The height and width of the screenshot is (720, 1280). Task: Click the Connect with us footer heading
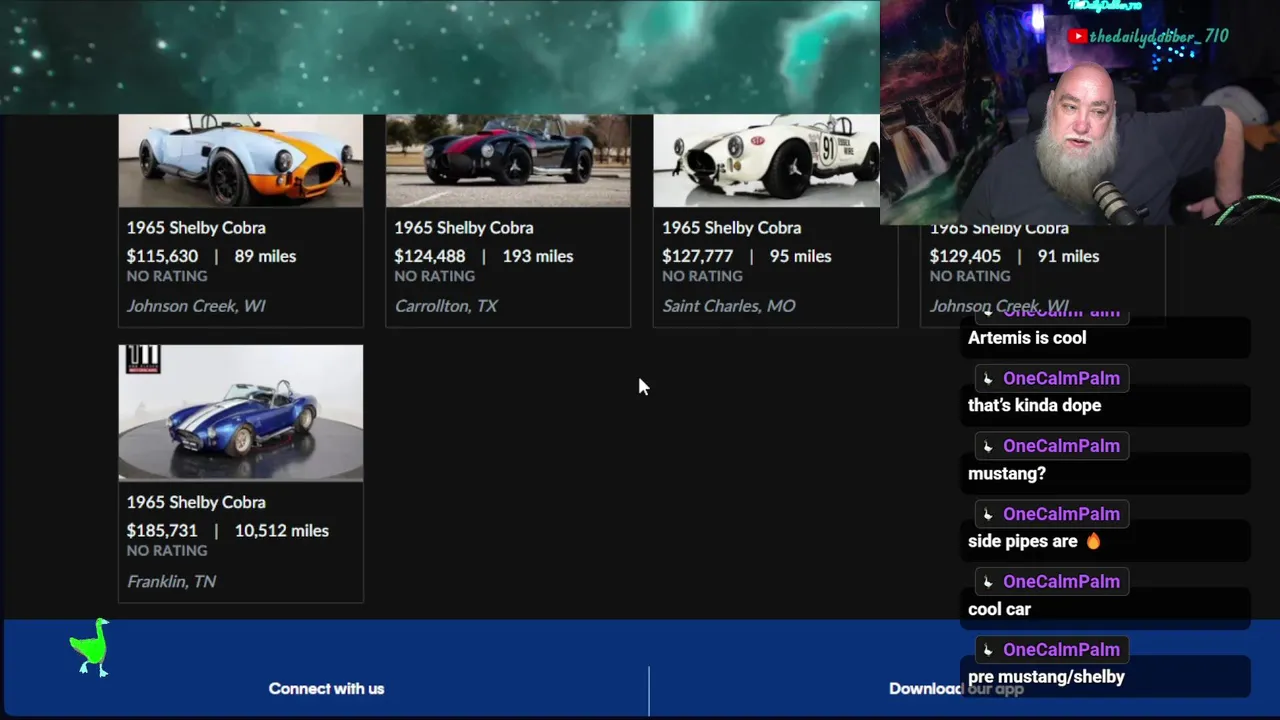(x=326, y=688)
